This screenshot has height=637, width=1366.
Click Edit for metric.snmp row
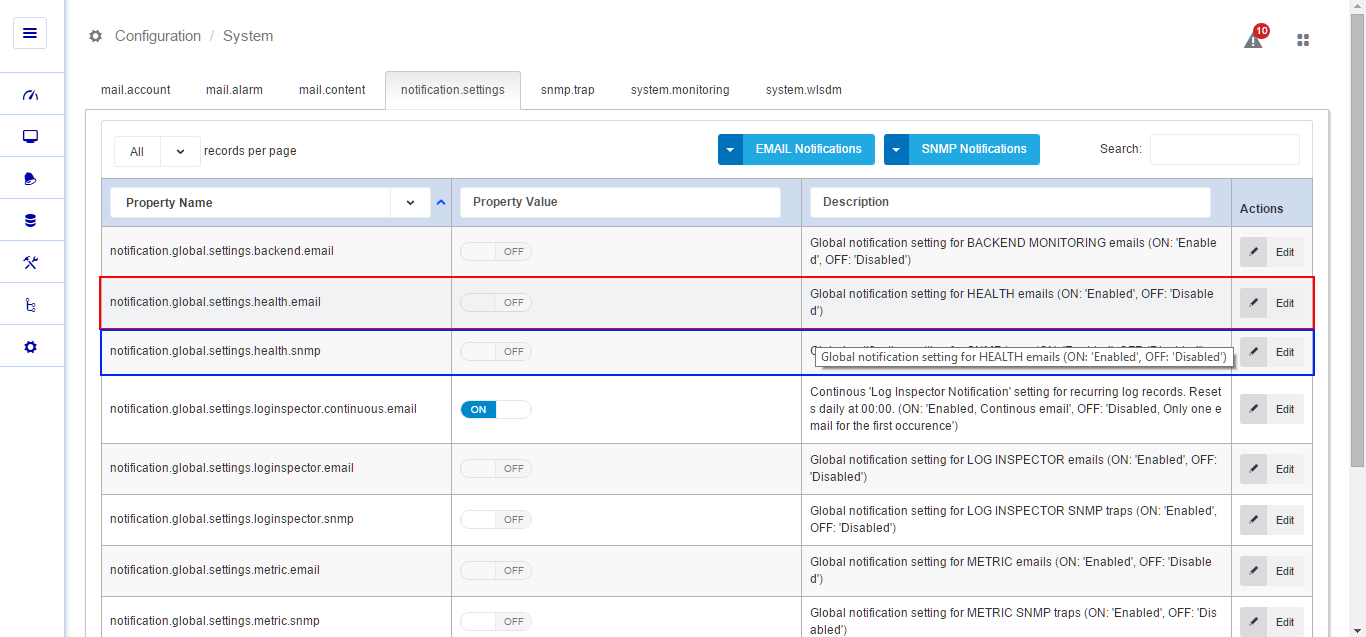pyautogui.click(x=1272, y=622)
